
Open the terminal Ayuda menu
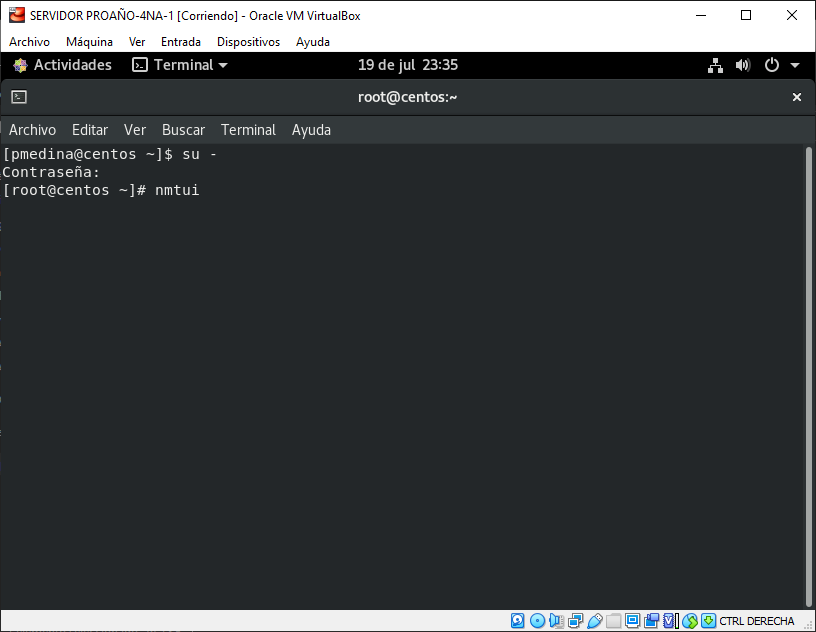click(311, 130)
